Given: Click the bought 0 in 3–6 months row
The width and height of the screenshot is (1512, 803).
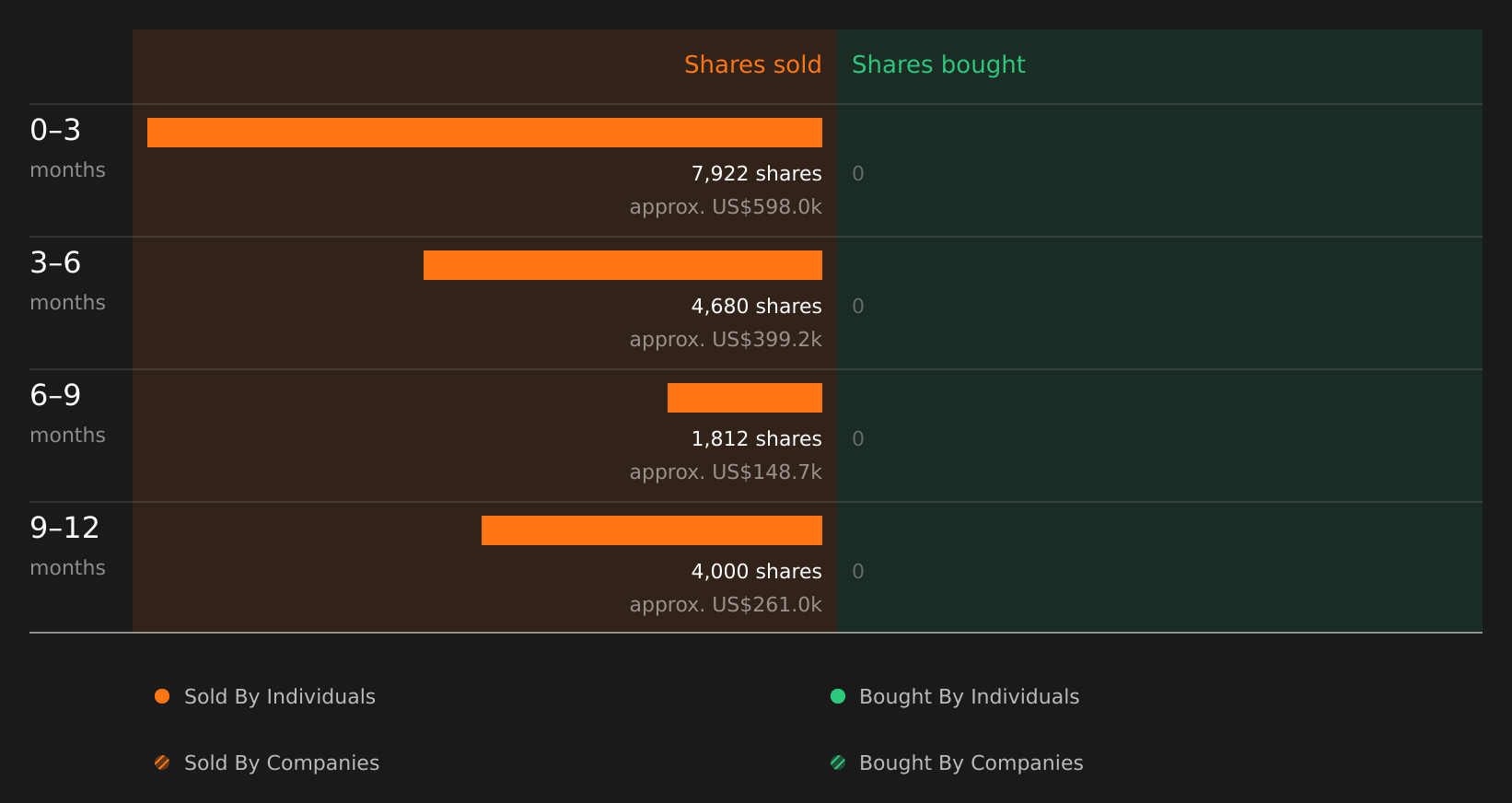Looking at the screenshot, I should (x=858, y=306).
